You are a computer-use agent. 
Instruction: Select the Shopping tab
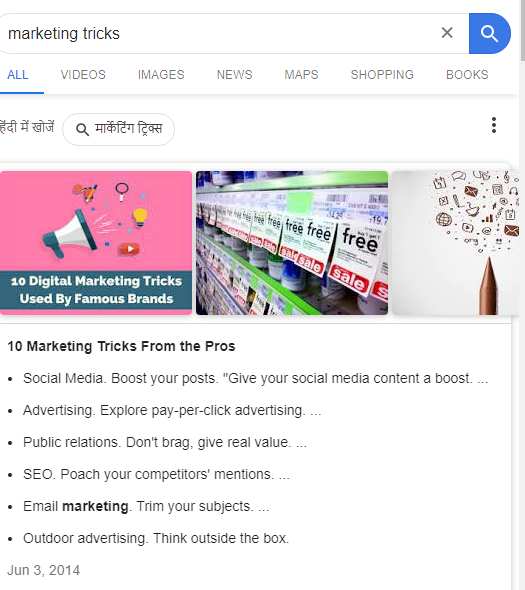click(382, 75)
